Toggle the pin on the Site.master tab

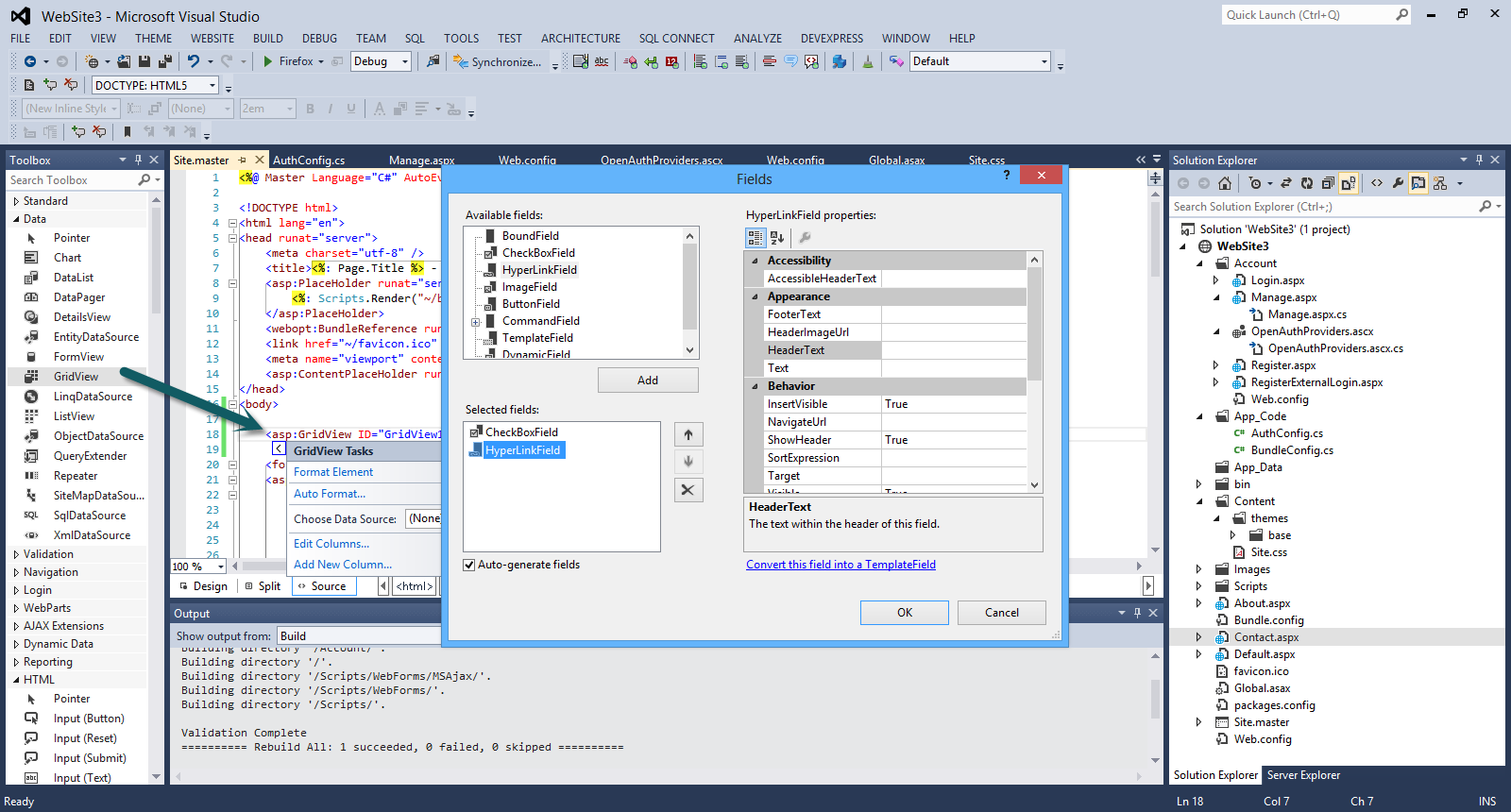tap(243, 160)
